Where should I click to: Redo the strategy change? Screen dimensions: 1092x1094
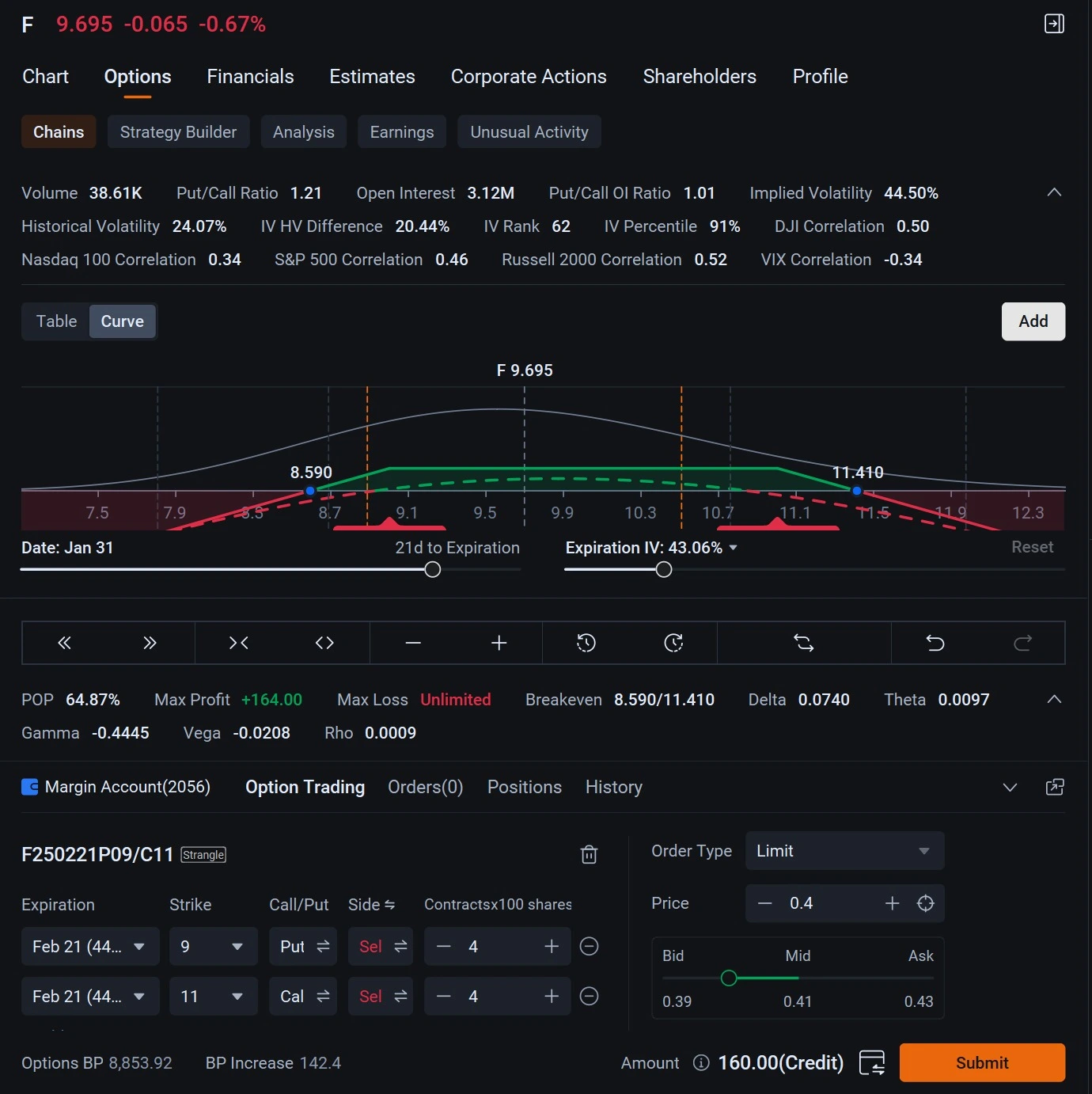(x=1023, y=643)
